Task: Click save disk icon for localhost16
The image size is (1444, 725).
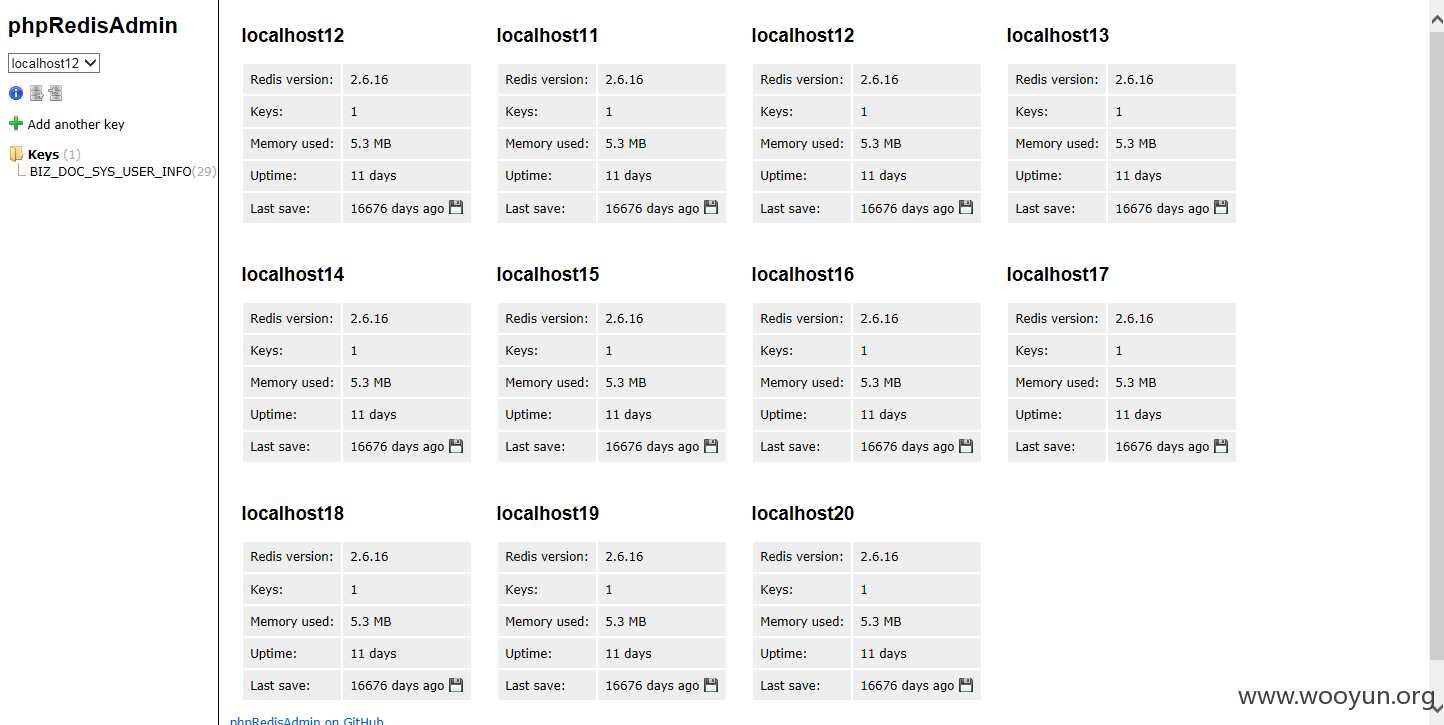Action: pyautogui.click(x=966, y=446)
